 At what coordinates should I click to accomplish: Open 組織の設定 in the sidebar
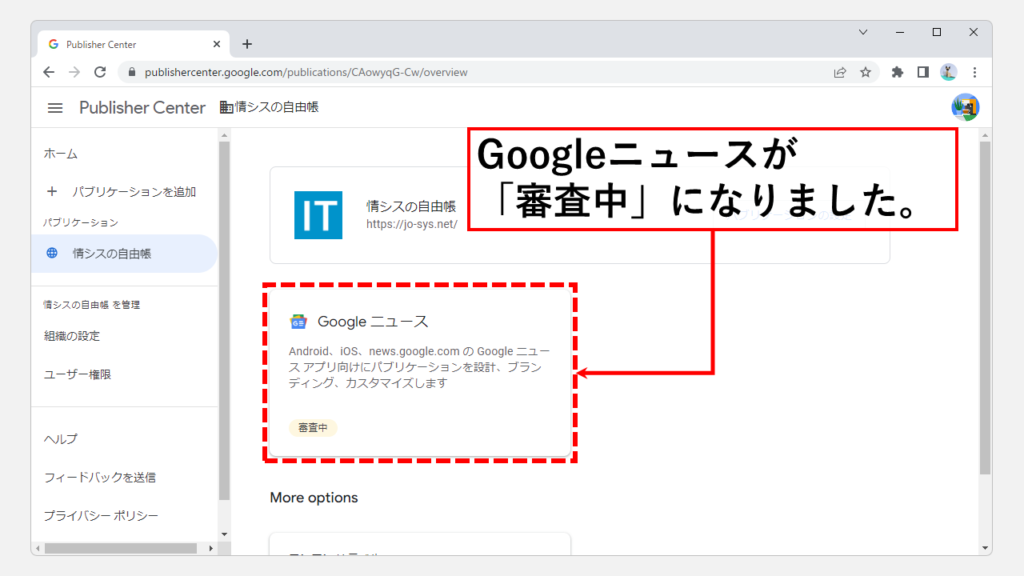click(72, 336)
